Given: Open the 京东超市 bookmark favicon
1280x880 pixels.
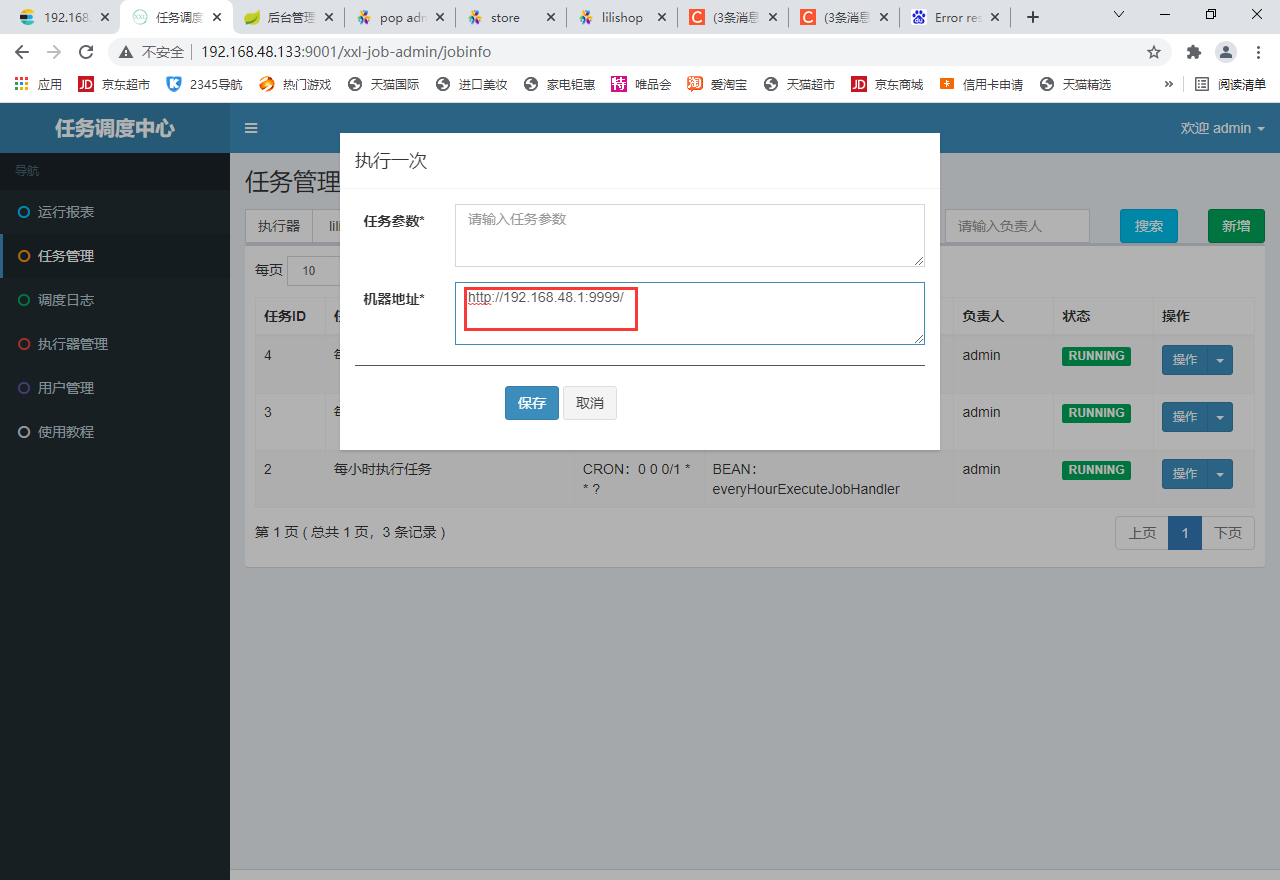Looking at the screenshot, I should pyautogui.click(x=86, y=84).
